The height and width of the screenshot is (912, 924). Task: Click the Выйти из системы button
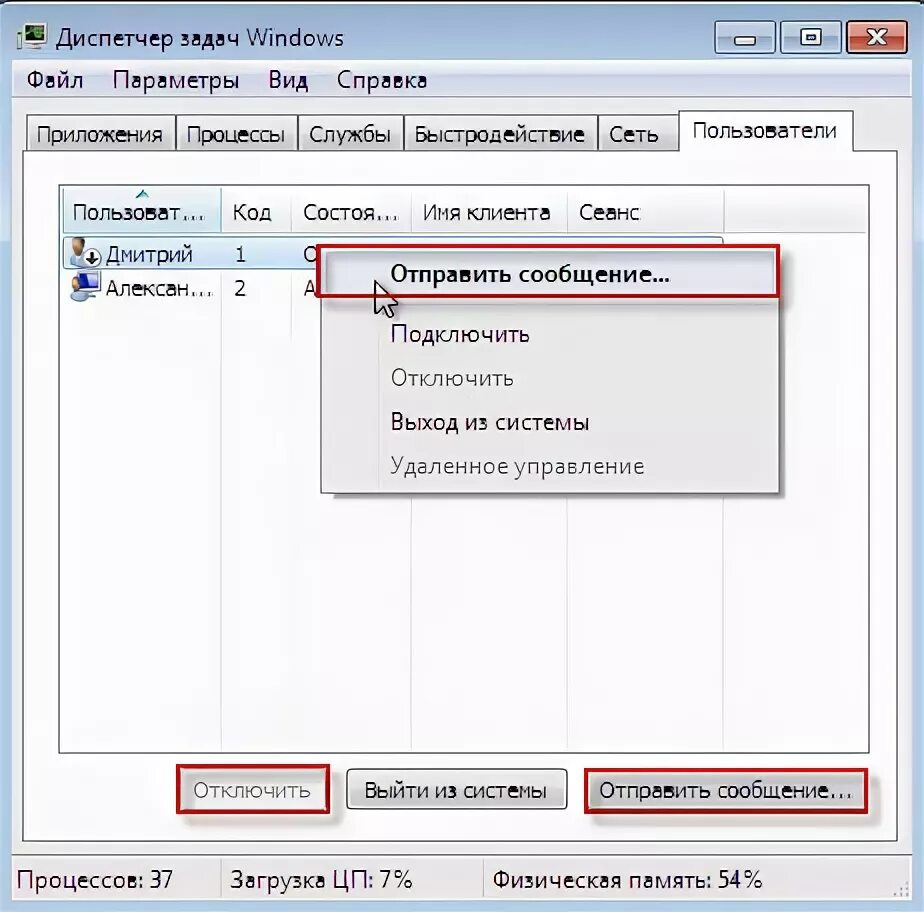(456, 789)
